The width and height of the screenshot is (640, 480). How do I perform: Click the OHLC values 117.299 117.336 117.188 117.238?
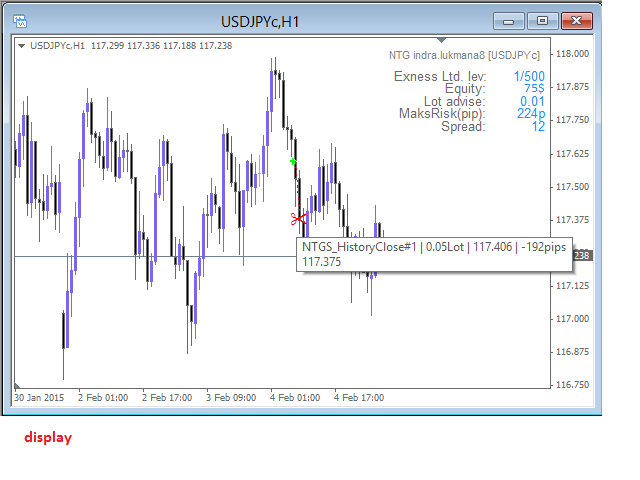(161, 46)
